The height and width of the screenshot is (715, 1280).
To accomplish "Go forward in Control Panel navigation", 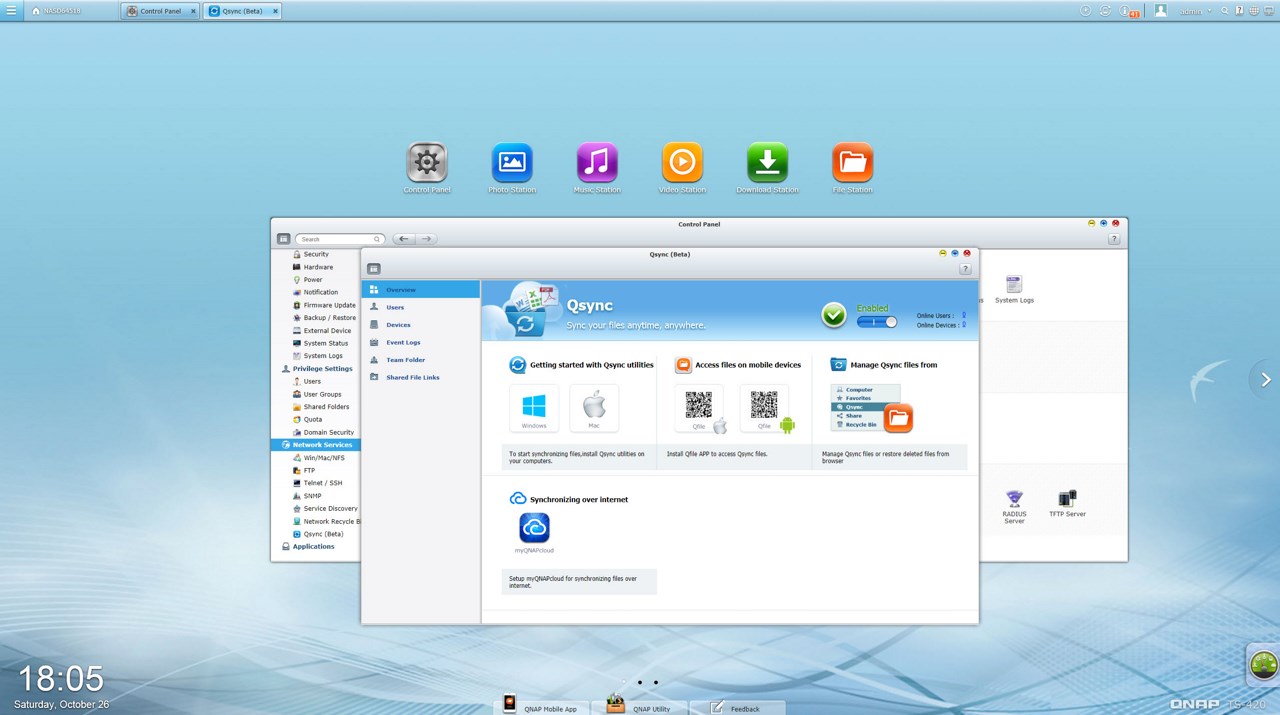I will click(x=426, y=239).
